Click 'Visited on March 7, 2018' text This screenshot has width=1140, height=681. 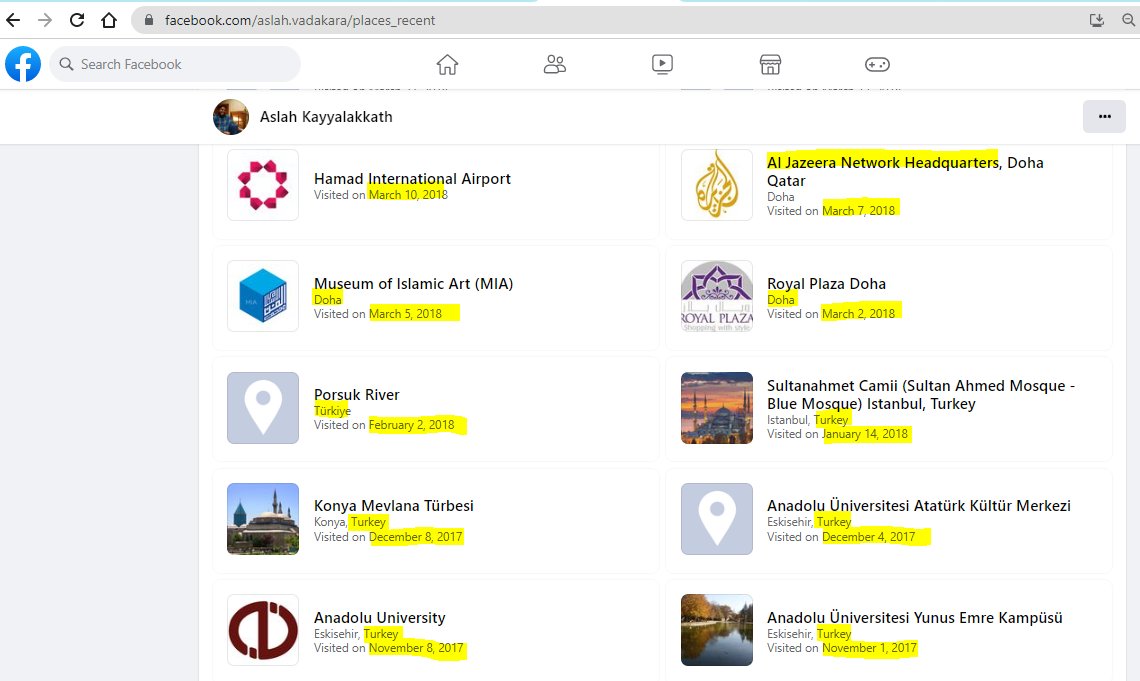coord(831,211)
